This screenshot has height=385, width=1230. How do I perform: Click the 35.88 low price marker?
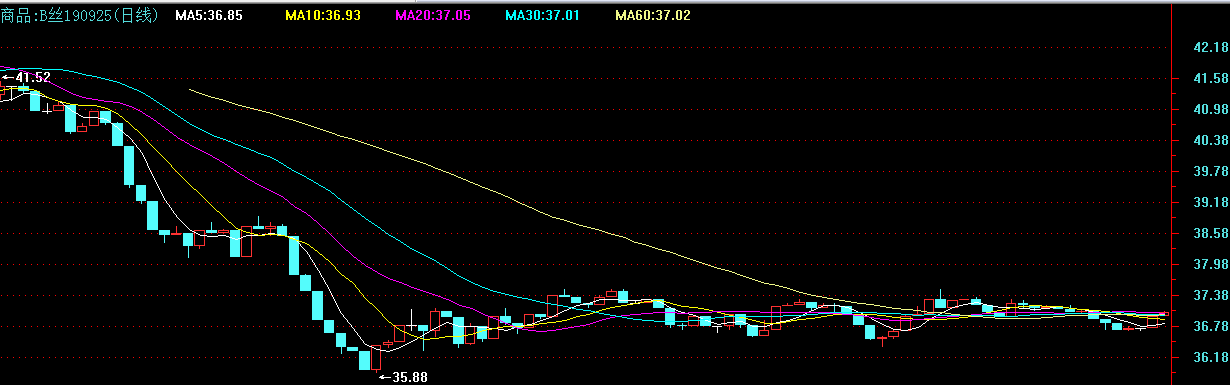(x=402, y=377)
